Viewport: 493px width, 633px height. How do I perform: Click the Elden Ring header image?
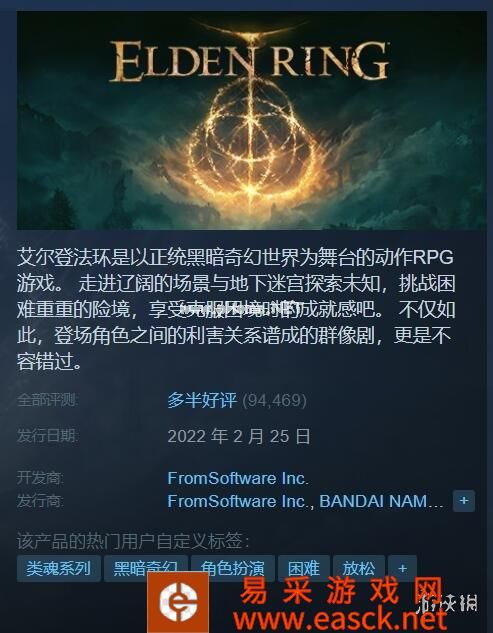(x=252, y=120)
